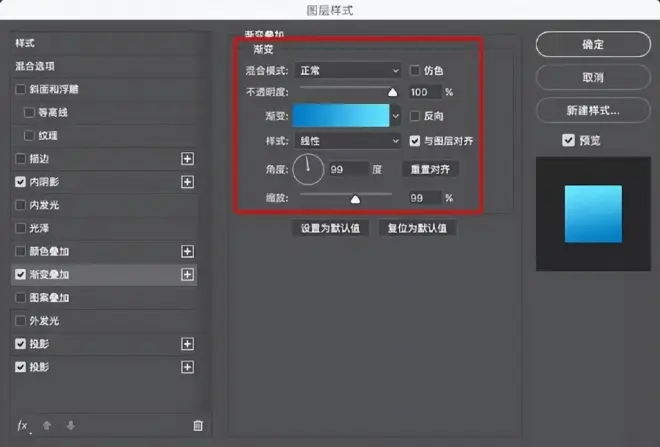Delete effect with trash can icon
Viewport: 660px width, 447px height.
198,426
